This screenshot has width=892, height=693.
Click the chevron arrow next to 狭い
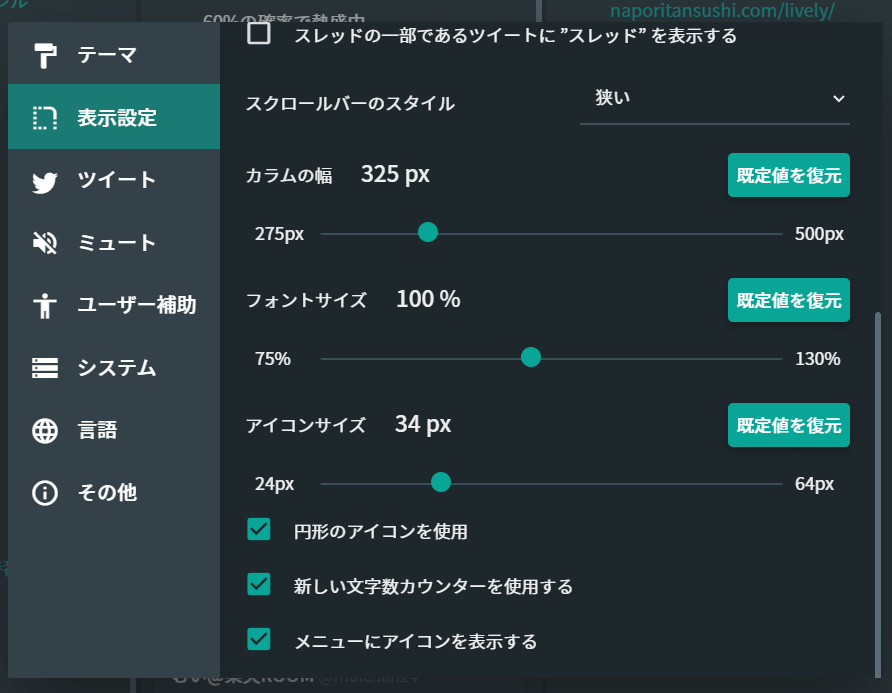tap(839, 99)
